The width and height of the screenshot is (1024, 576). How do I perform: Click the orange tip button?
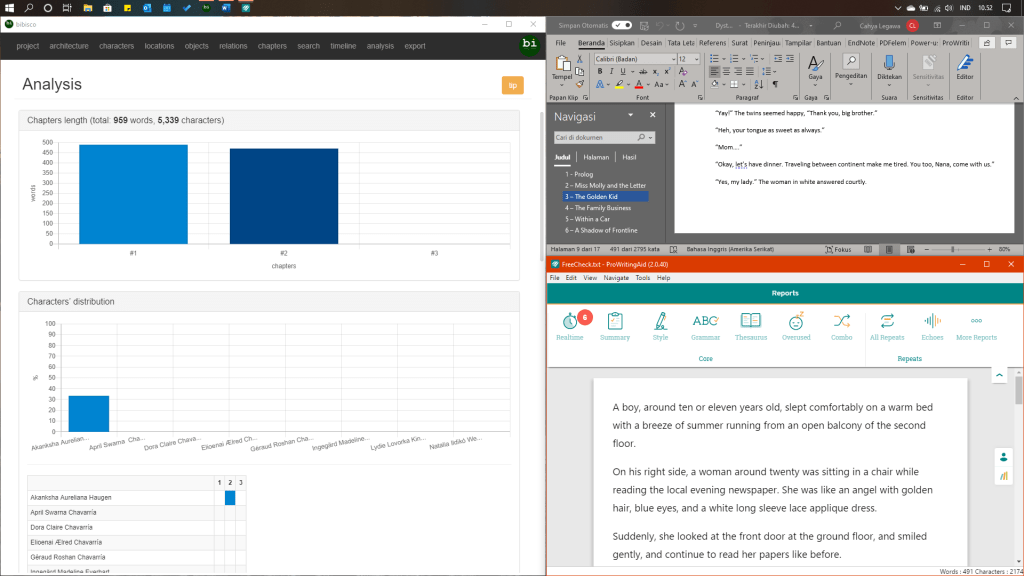(512, 85)
